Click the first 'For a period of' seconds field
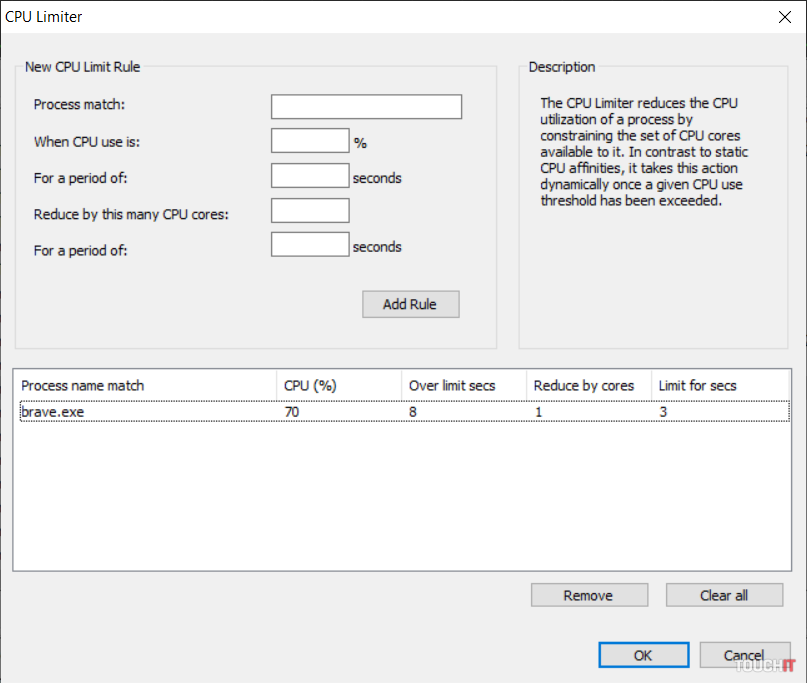This screenshot has height=683, width=807. coord(310,176)
